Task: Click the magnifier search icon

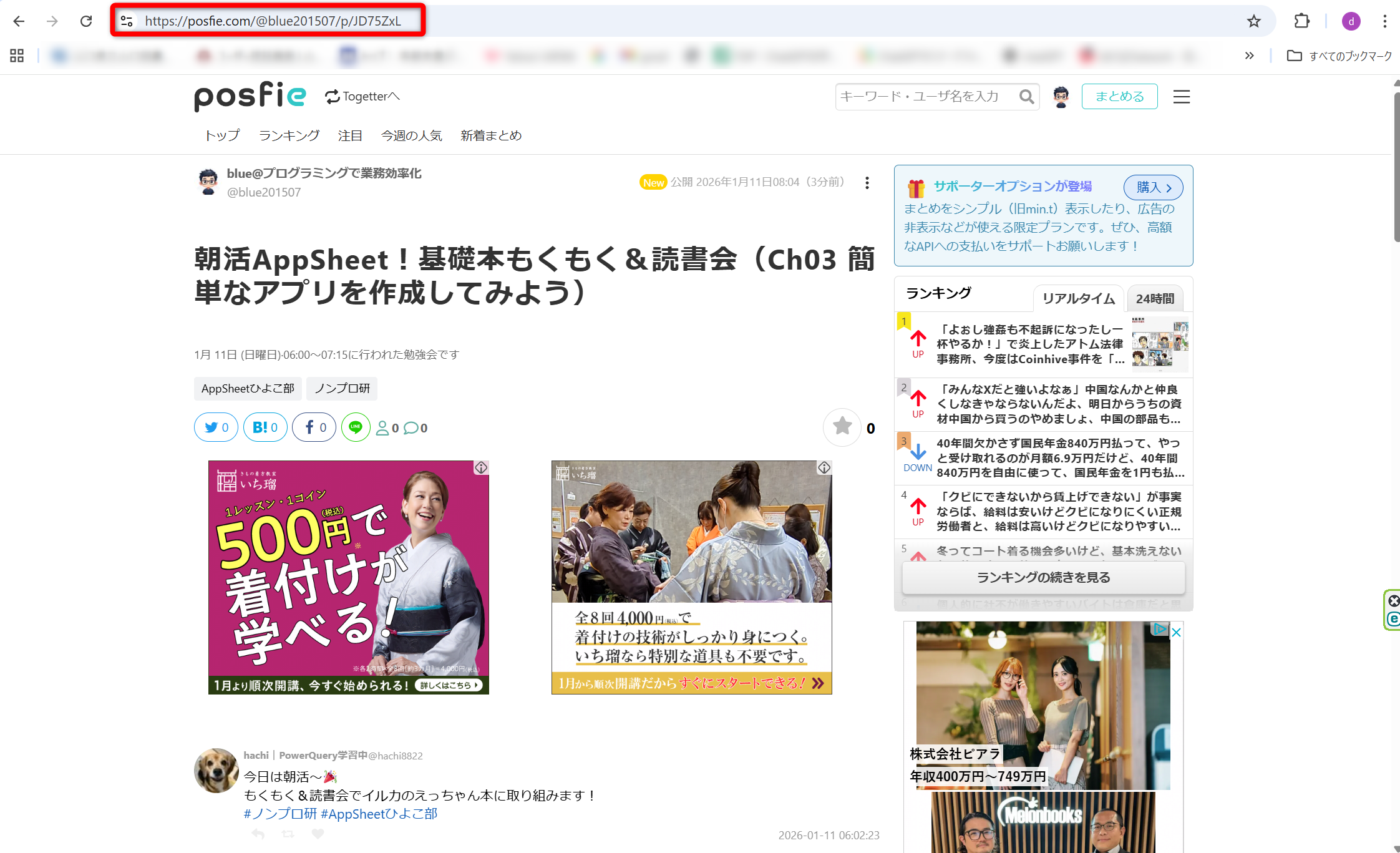Action: pos(1026,97)
